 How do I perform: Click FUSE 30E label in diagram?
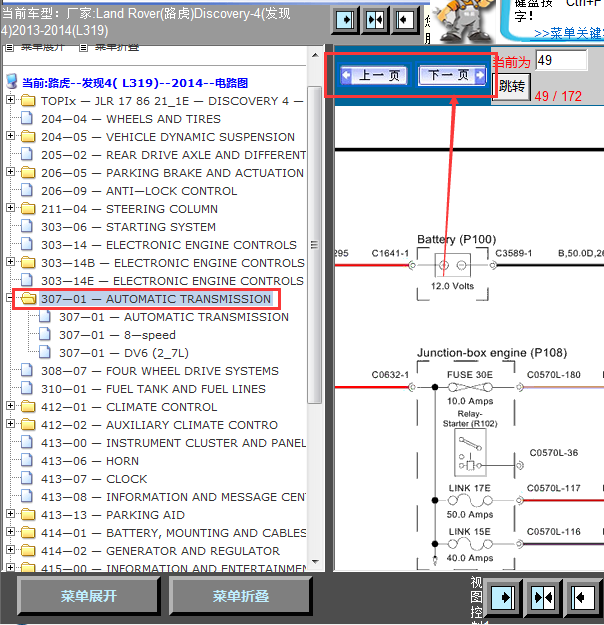(470, 375)
